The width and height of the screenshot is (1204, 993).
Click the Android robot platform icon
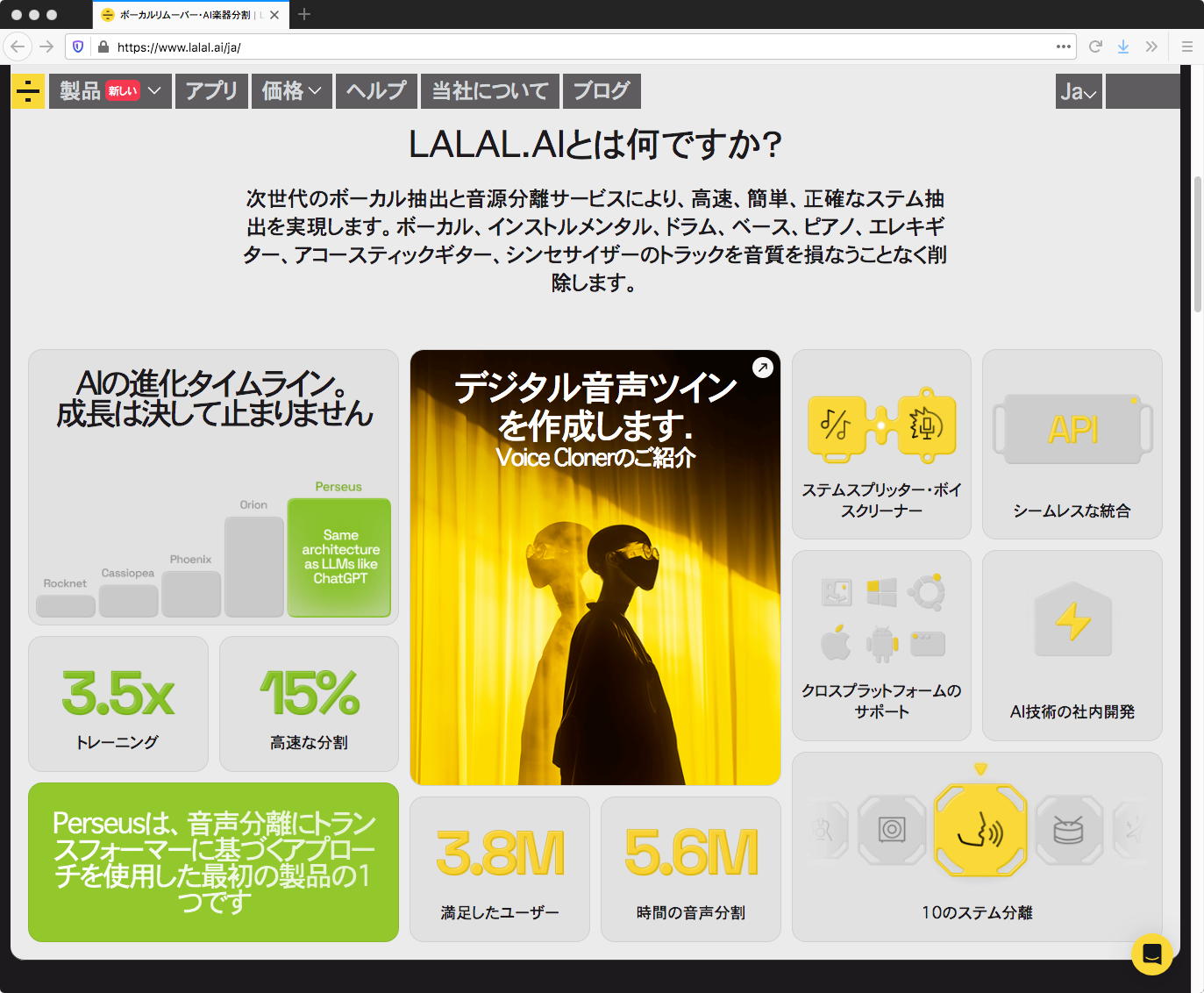click(x=881, y=645)
